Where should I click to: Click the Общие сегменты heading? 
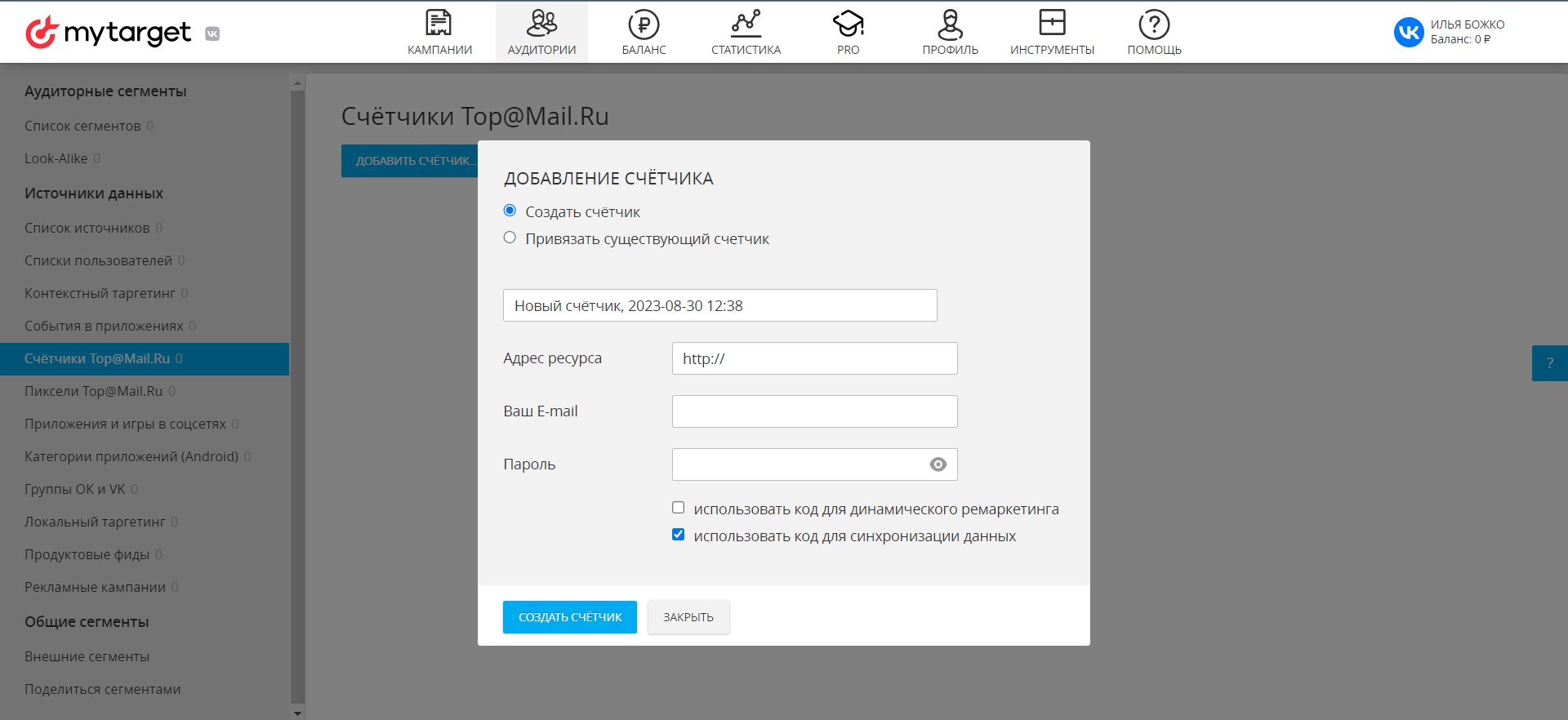tap(87, 622)
